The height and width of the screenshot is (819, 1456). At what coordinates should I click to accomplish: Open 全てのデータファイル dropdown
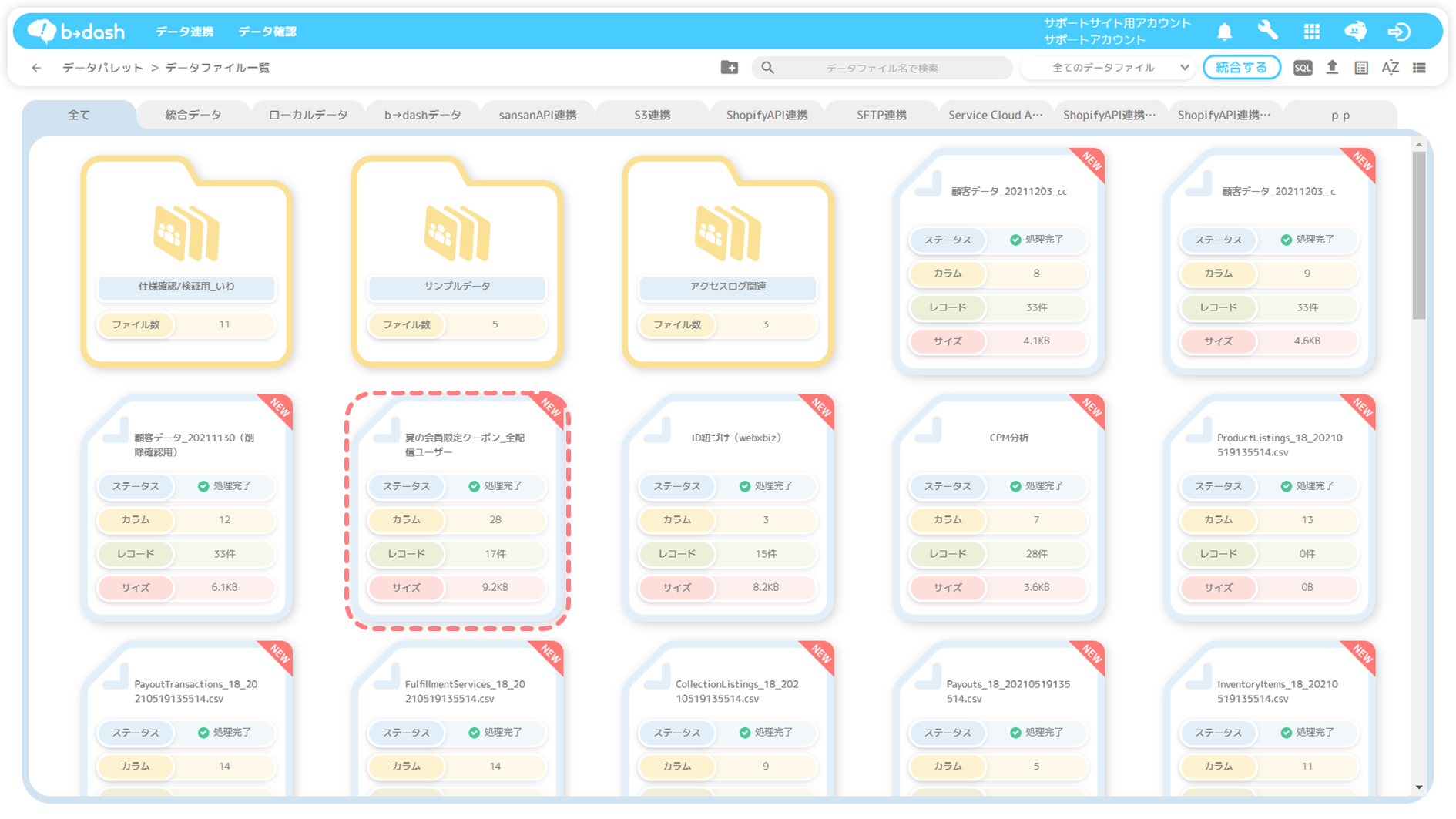(1108, 68)
